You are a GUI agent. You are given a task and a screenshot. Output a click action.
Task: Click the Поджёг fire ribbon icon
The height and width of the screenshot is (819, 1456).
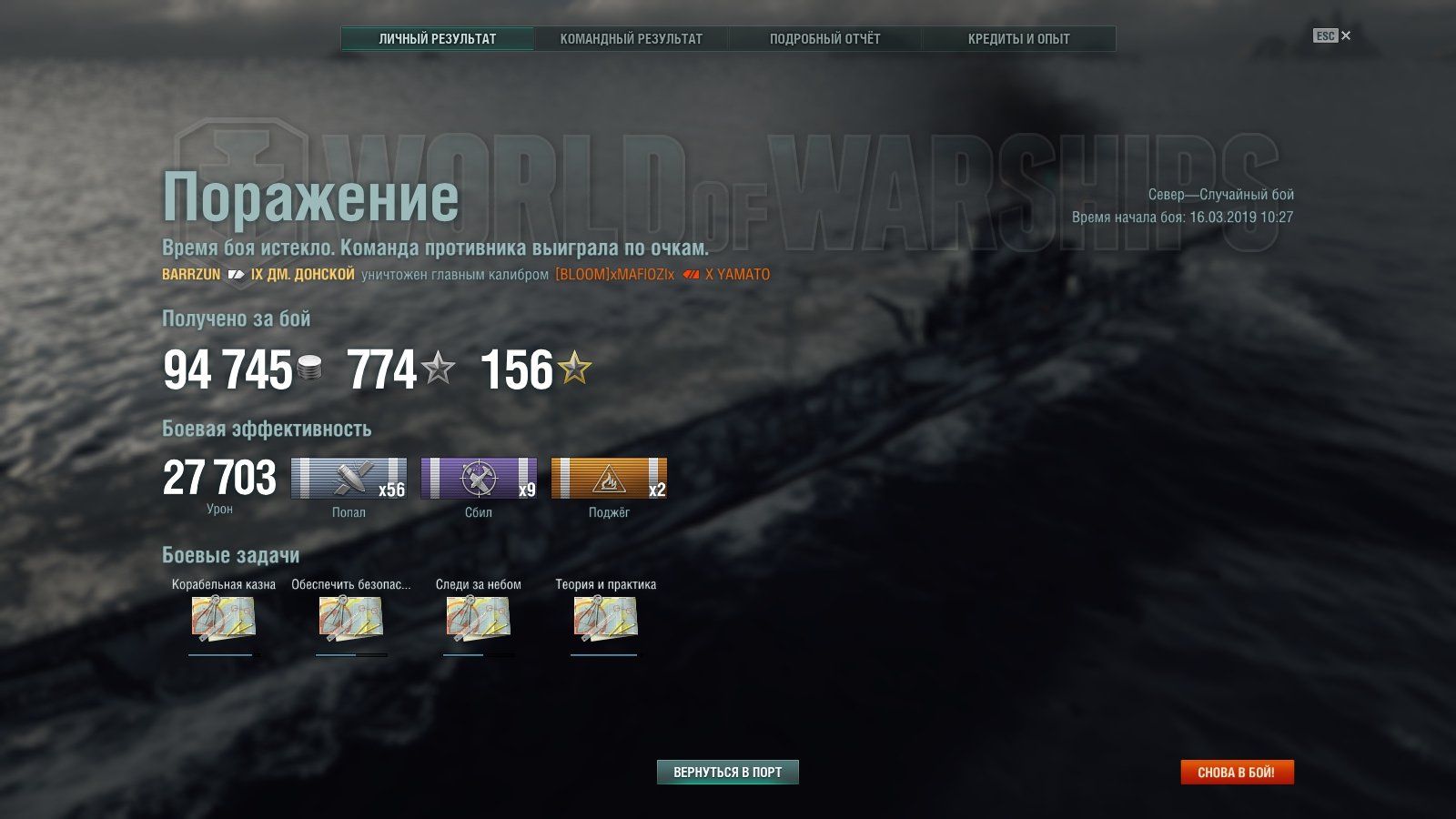(609, 478)
